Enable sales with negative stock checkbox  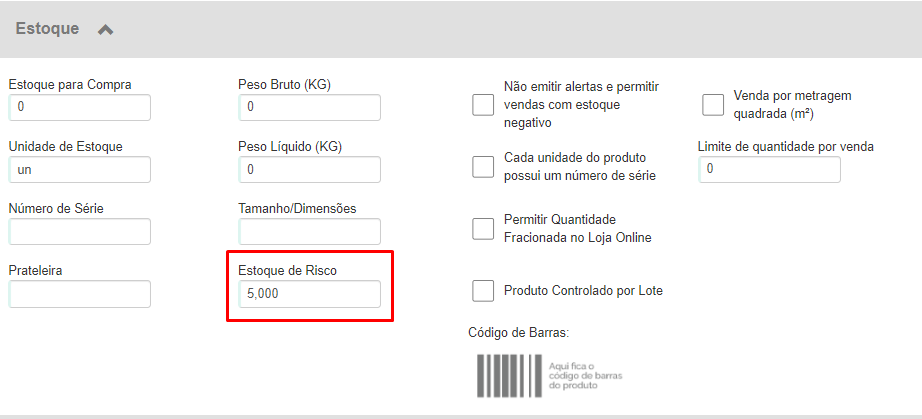click(x=483, y=105)
